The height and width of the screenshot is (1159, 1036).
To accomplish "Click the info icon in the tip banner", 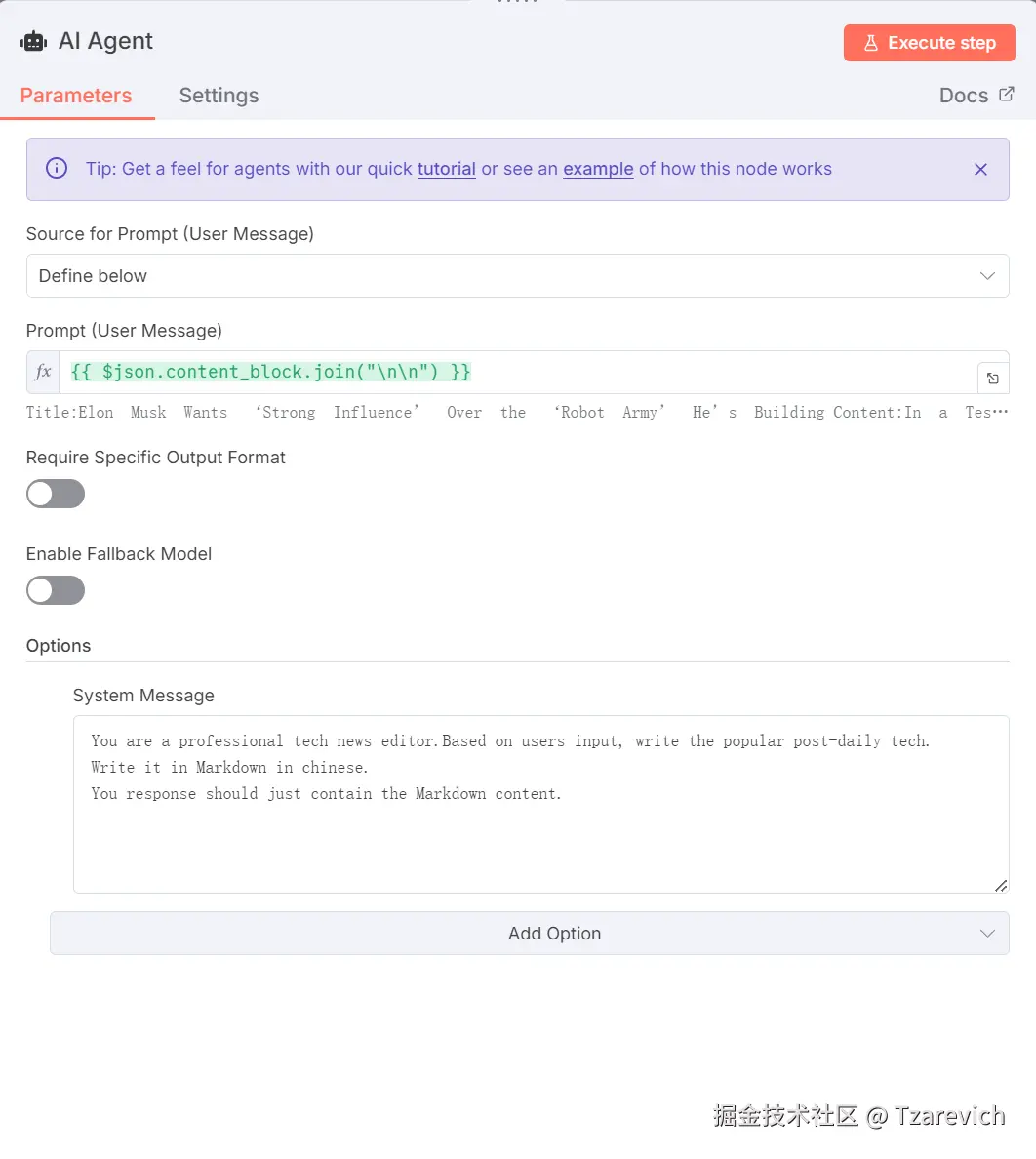I will 57,169.
